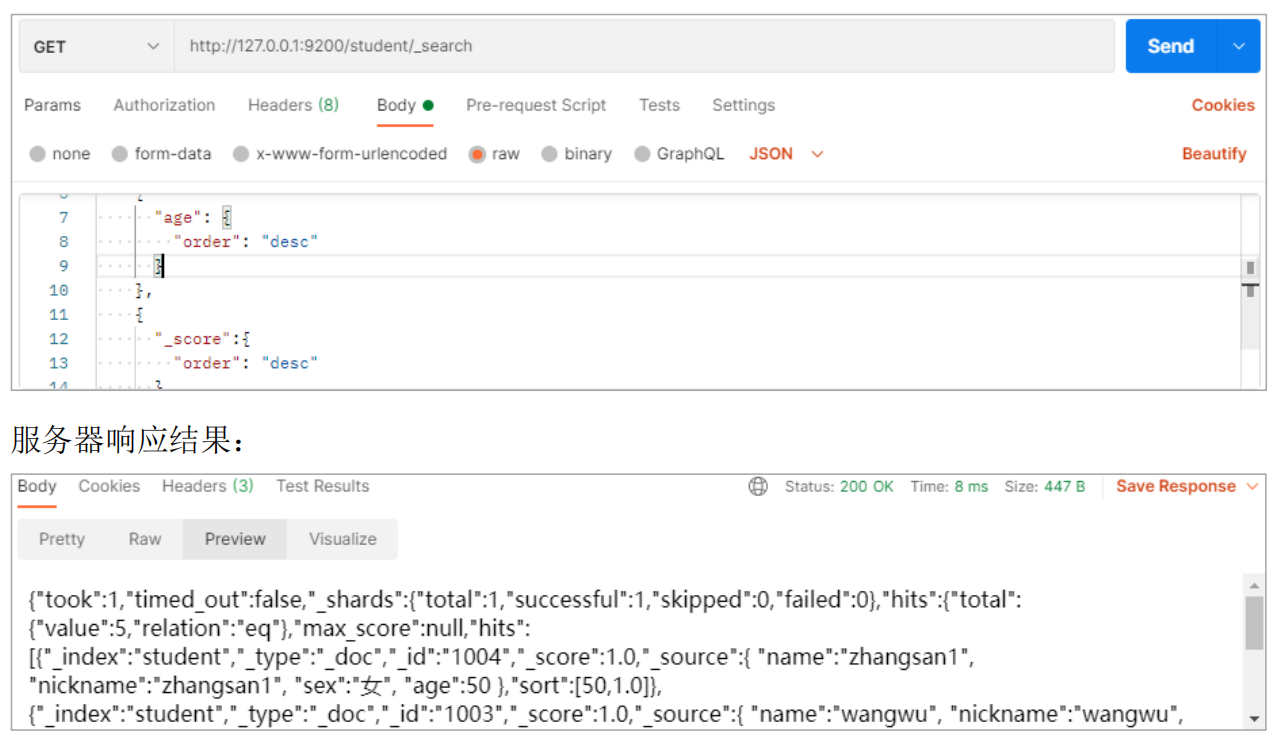This screenshot has width=1277, height=742.
Task: Open the Cookies link
Action: click(1222, 105)
